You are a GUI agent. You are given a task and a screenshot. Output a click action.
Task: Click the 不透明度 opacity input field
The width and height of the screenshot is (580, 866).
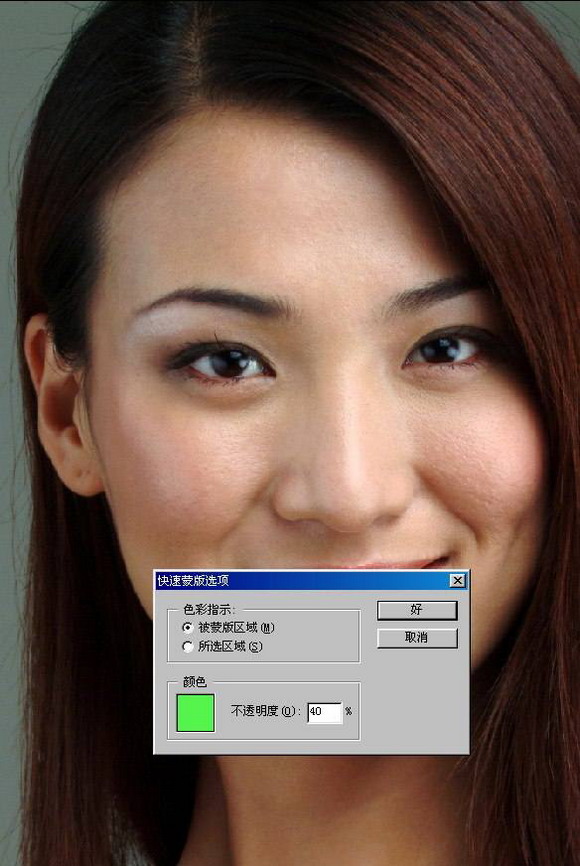click(x=325, y=712)
